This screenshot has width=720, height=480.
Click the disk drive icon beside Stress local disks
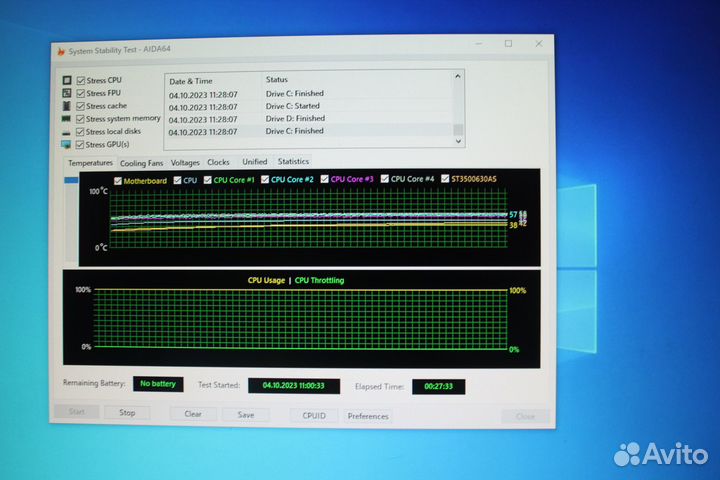coord(66,133)
